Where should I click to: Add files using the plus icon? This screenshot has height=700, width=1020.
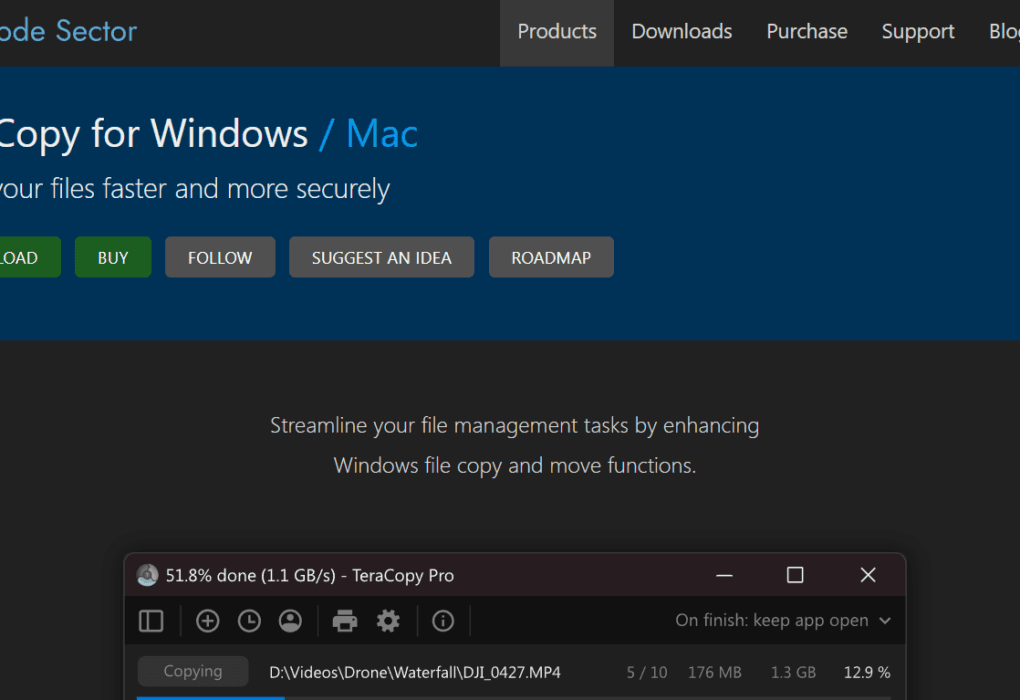(x=207, y=621)
